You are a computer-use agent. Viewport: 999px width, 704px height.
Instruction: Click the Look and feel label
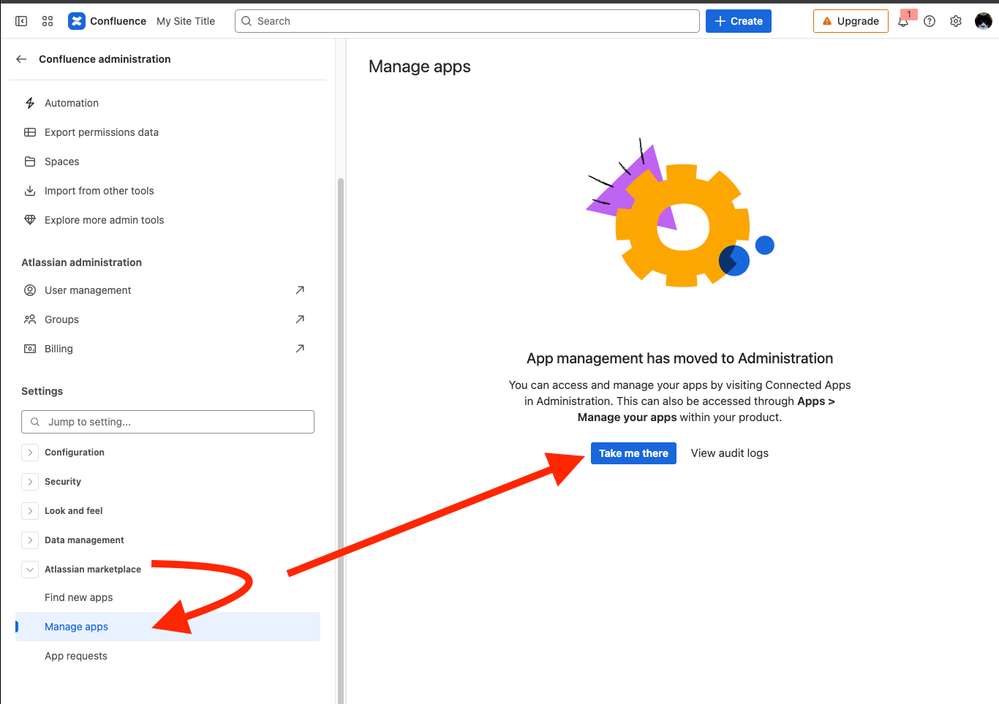[73, 511]
